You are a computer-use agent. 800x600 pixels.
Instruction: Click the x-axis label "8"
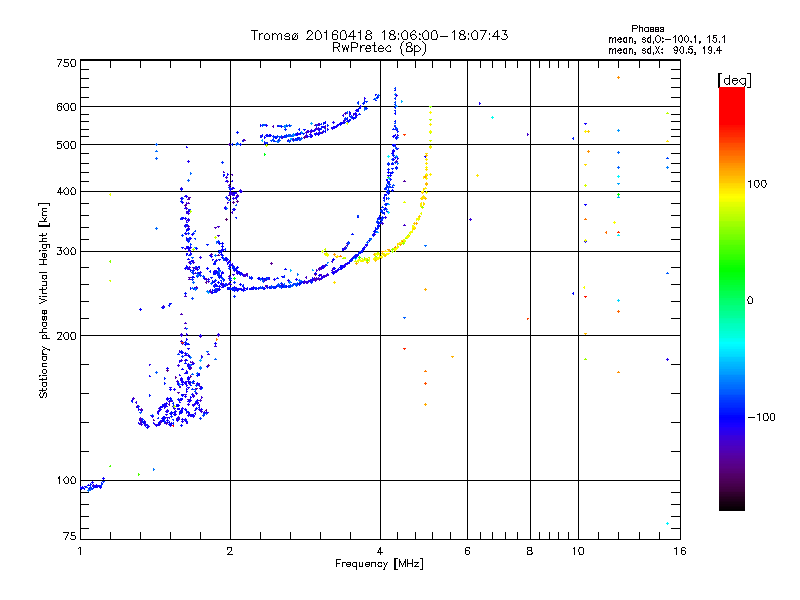point(530,551)
